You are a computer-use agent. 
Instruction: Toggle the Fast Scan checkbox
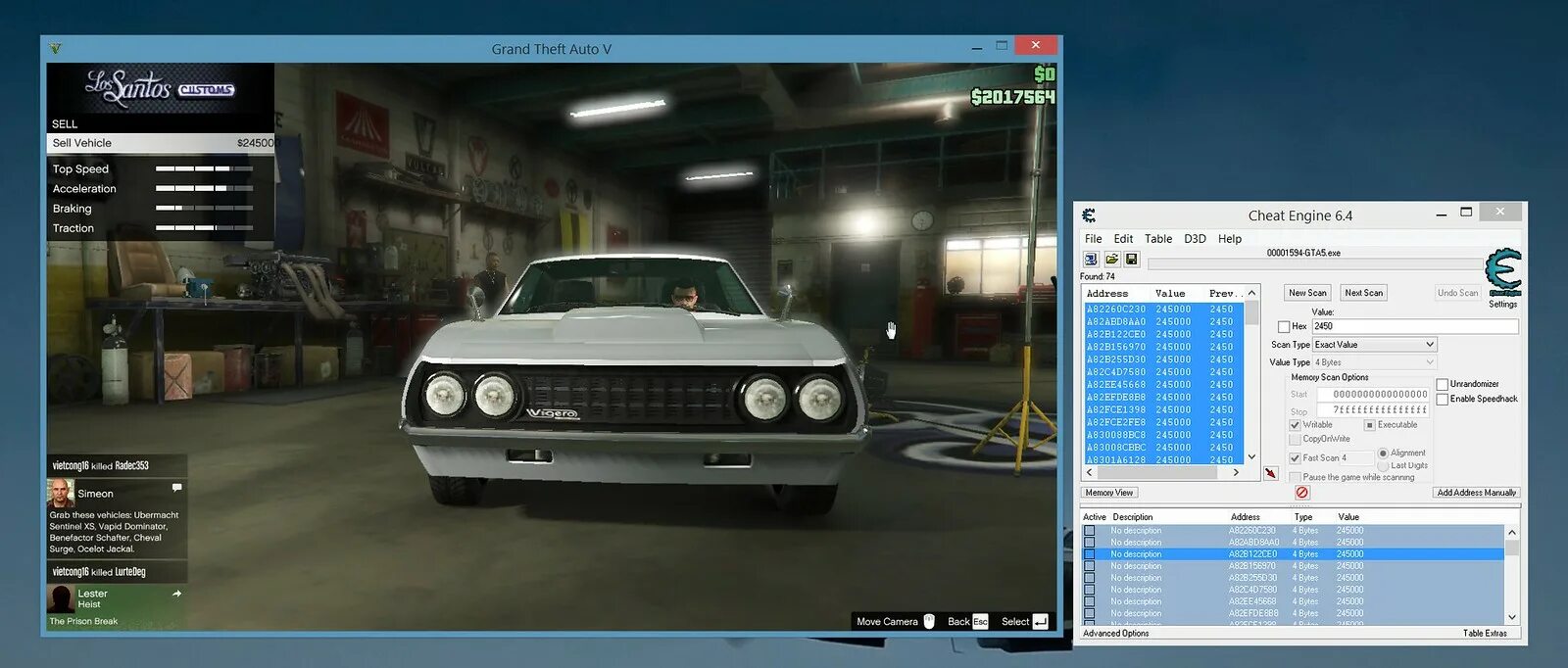pyautogui.click(x=1295, y=457)
